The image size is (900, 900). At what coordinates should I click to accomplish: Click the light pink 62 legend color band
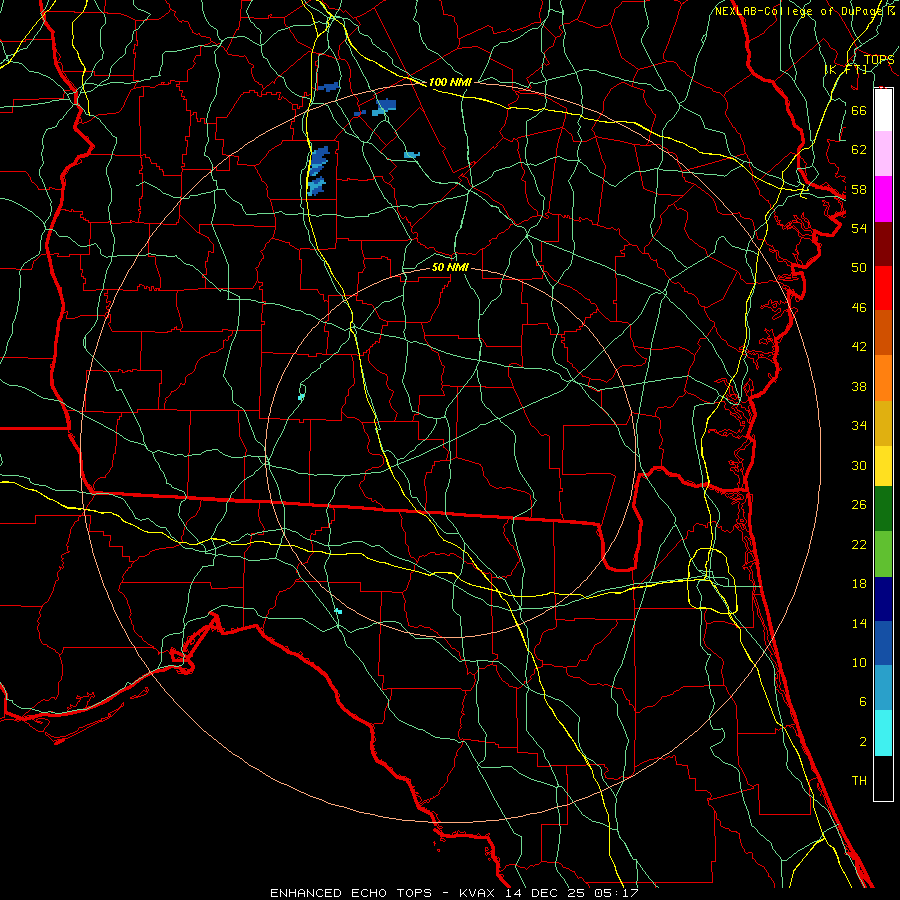[x=883, y=153]
